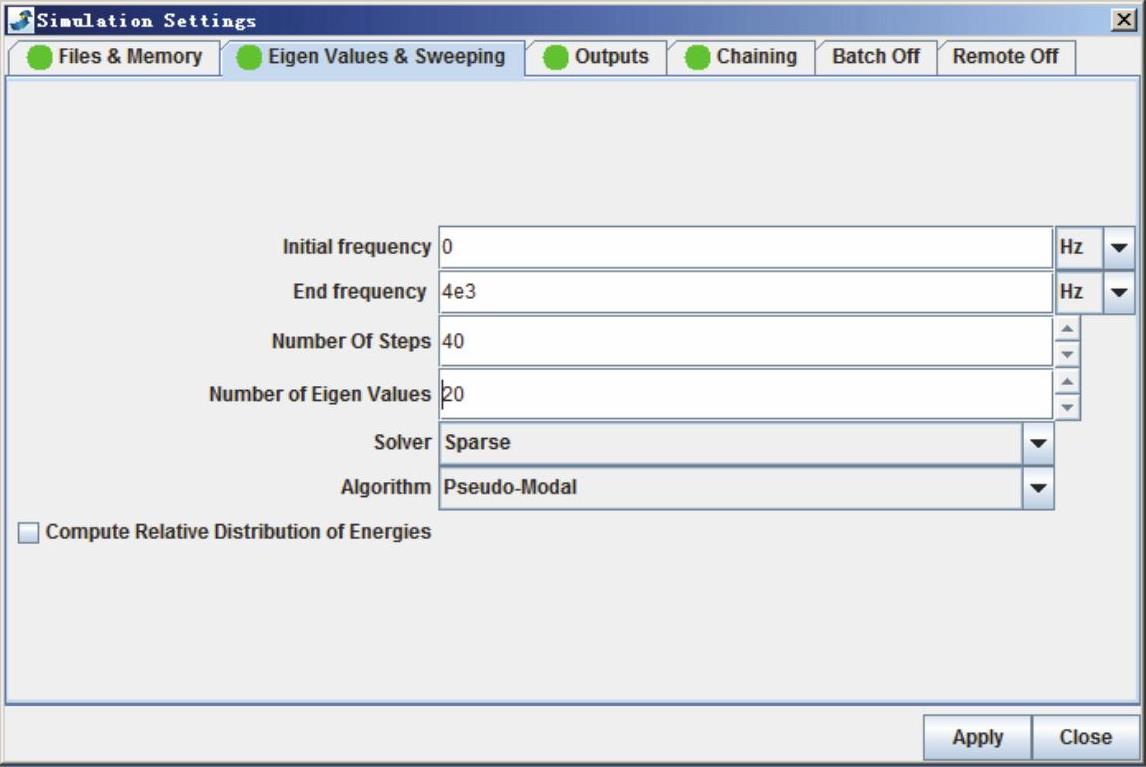The height and width of the screenshot is (767, 1146).
Task: Select the Eigen Values & Sweeping tab
Action: pyautogui.click(x=386, y=57)
